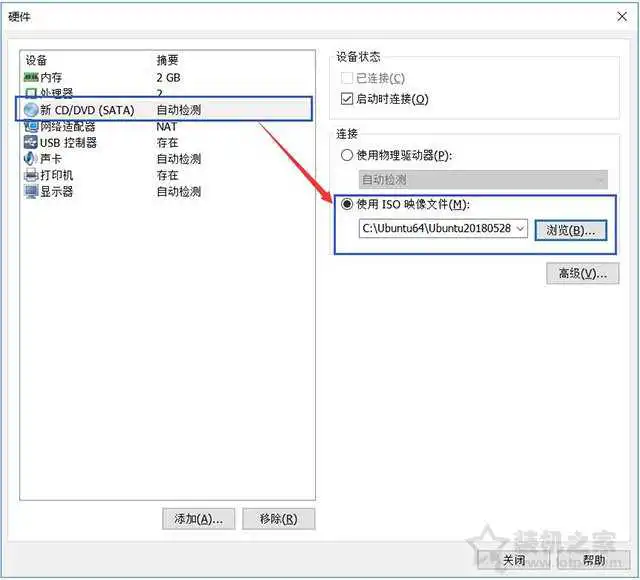The height and width of the screenshot is (580, 640).
Task: Click the NAT summary value
Action: 167,127
